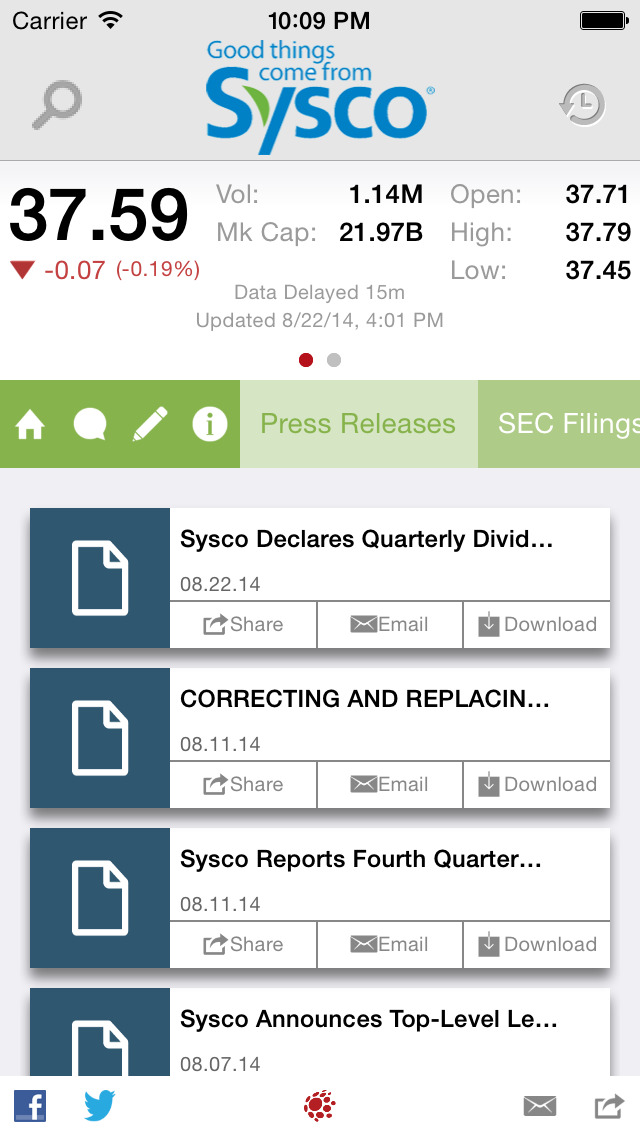
Task: Open the chat bubble icon
Action: (x=90, y=425)
